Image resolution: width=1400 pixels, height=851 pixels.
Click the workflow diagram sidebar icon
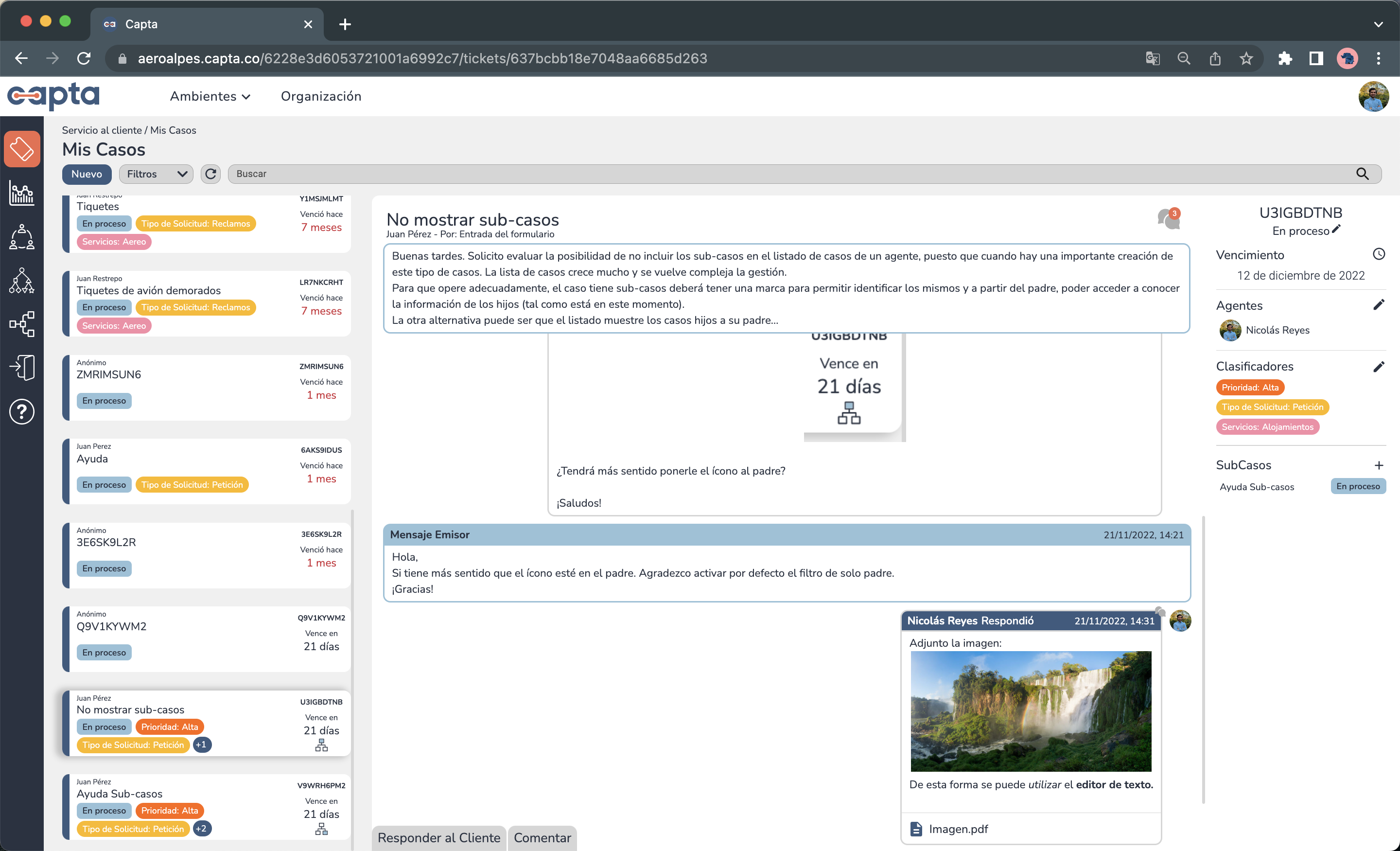point(21,324)
